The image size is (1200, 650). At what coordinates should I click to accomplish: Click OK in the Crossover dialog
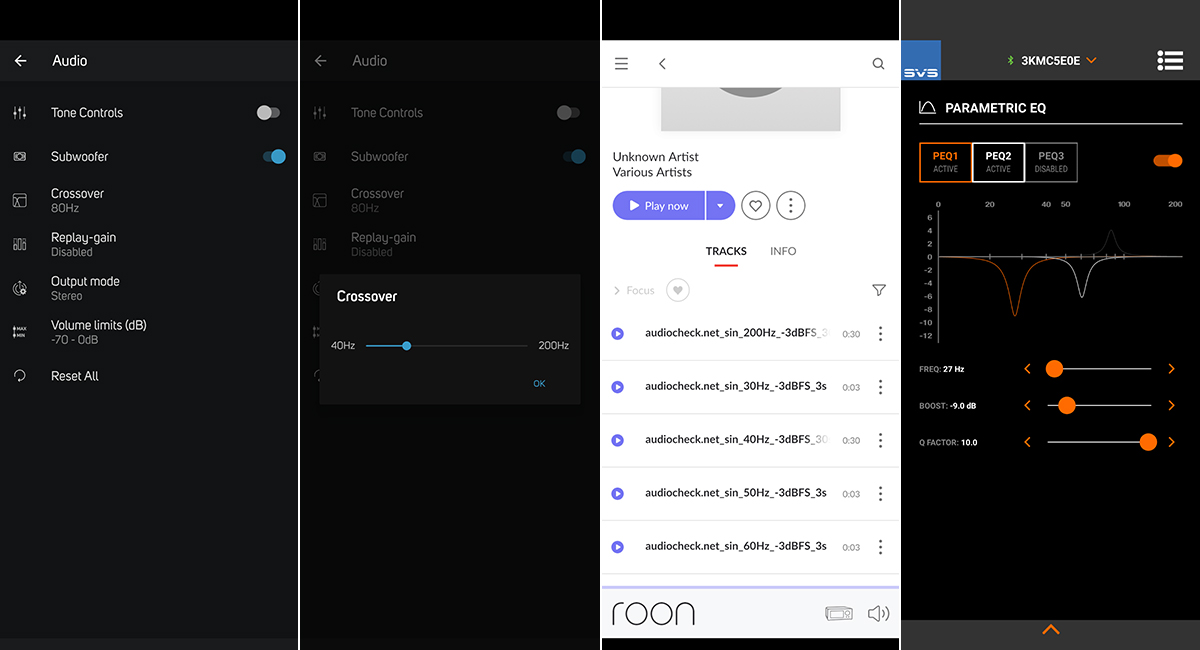539,384
